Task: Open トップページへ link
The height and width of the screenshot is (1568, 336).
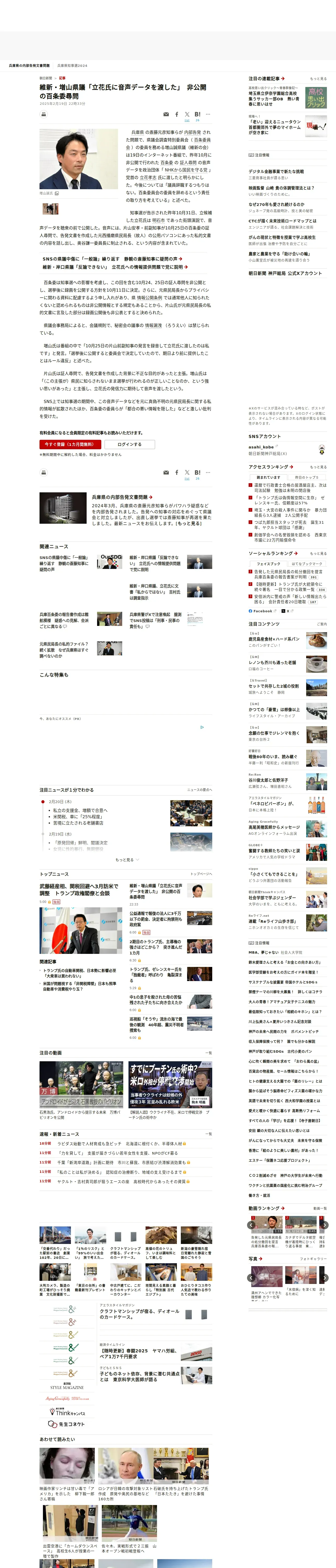Action: click(201, 874)
